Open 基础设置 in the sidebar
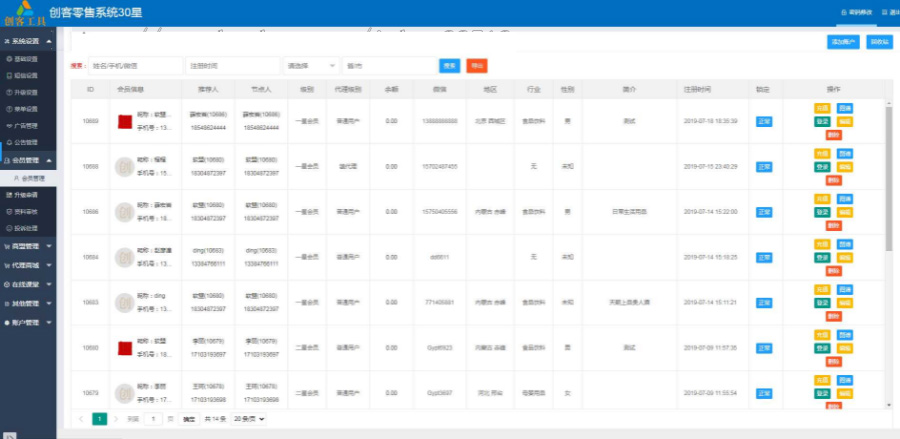This screenshot has height=439, width=900. 28,59
